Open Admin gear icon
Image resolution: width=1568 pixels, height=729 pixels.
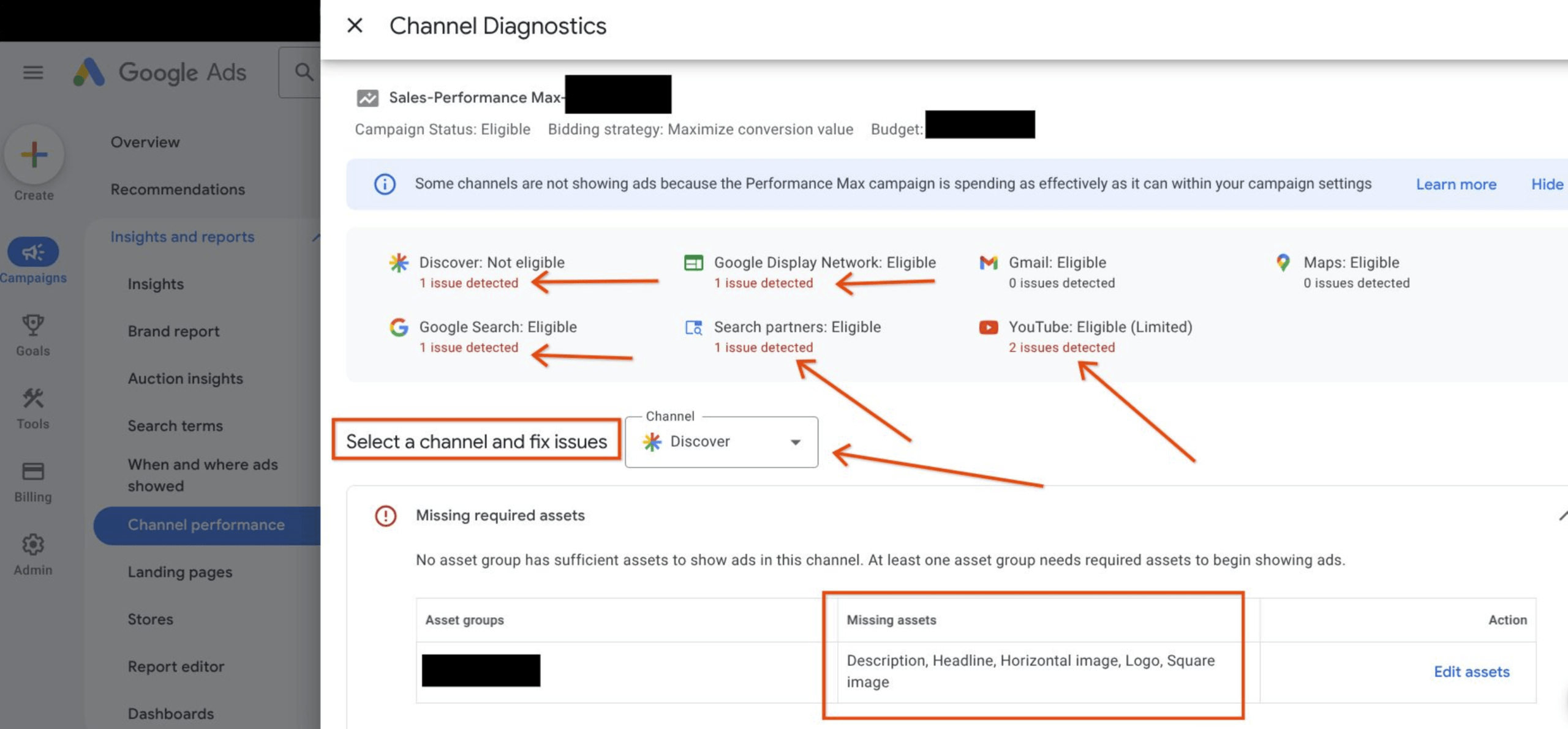pyautogui.click(x=33, y=544)
